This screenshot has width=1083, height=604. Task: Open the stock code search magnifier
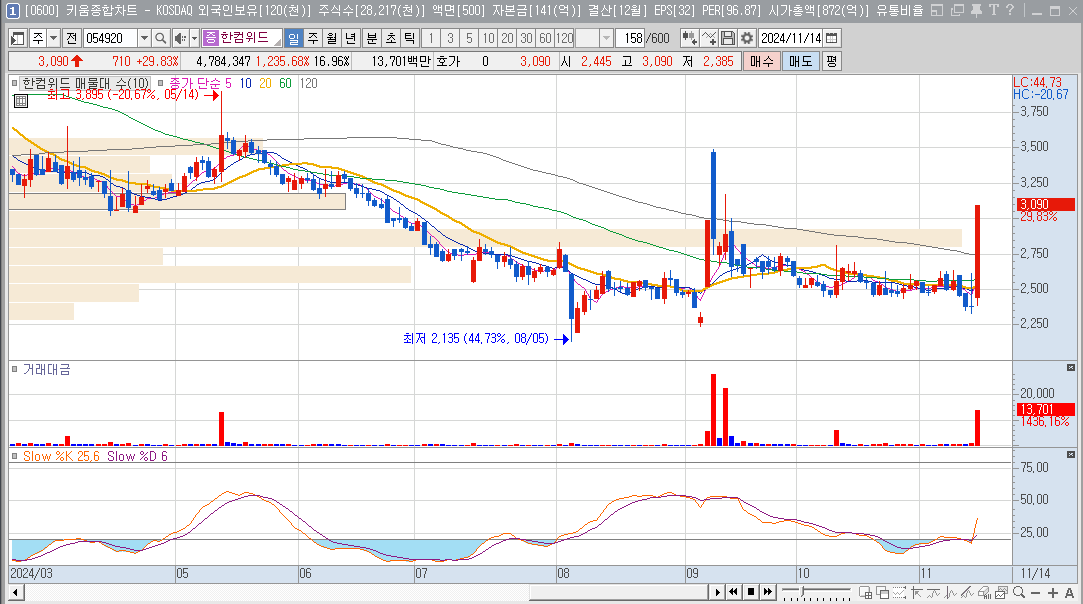tap(160, 38)
